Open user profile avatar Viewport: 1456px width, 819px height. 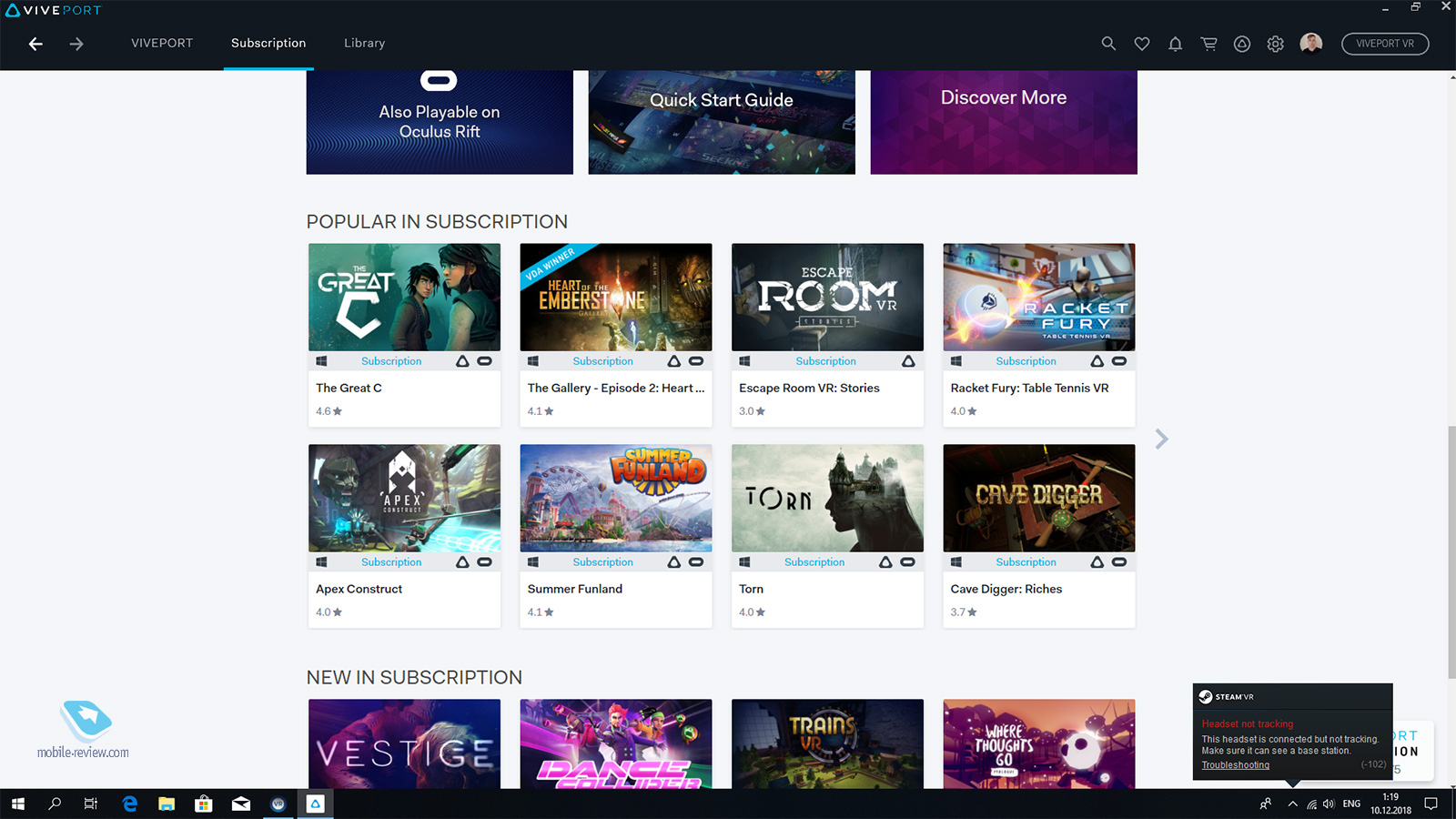pyautogui.click(x=1311, y=44)
